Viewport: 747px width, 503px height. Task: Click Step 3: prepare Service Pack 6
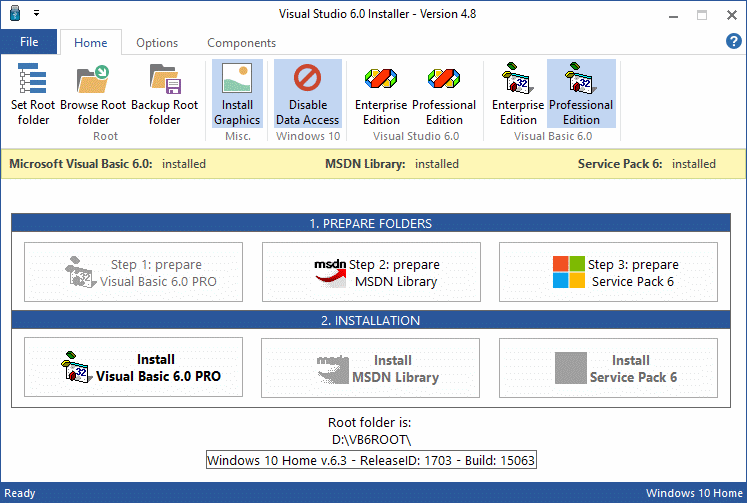(608, 272)
